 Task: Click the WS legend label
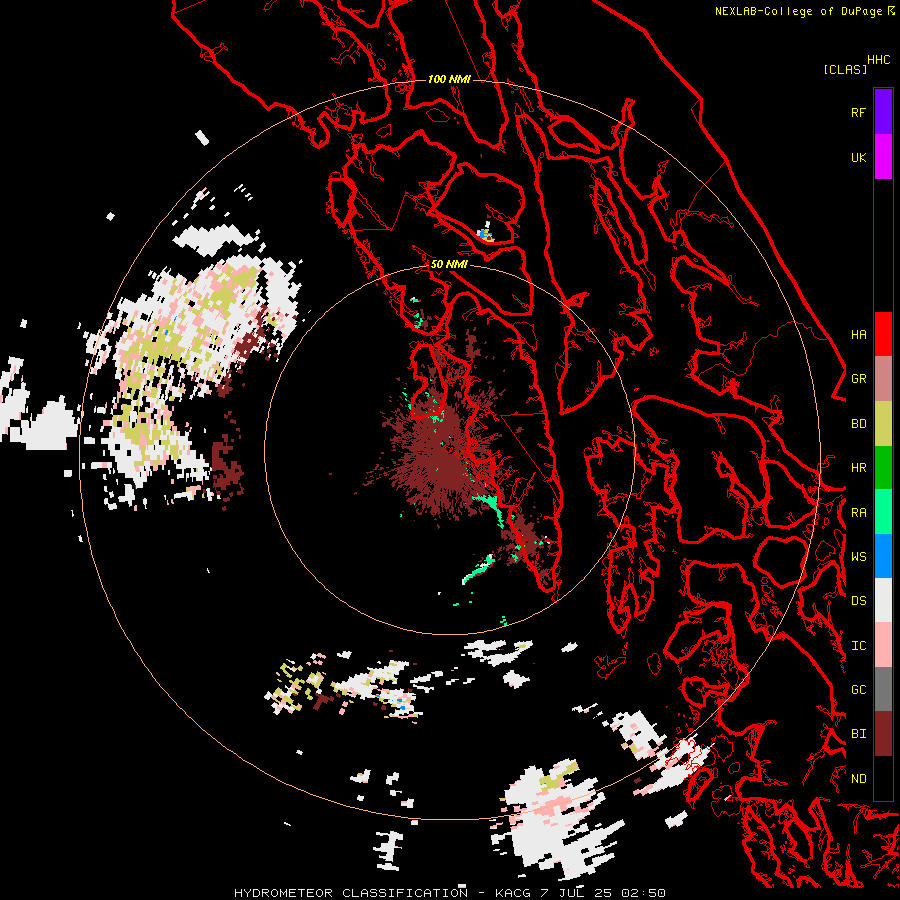[x=858, y=557]
